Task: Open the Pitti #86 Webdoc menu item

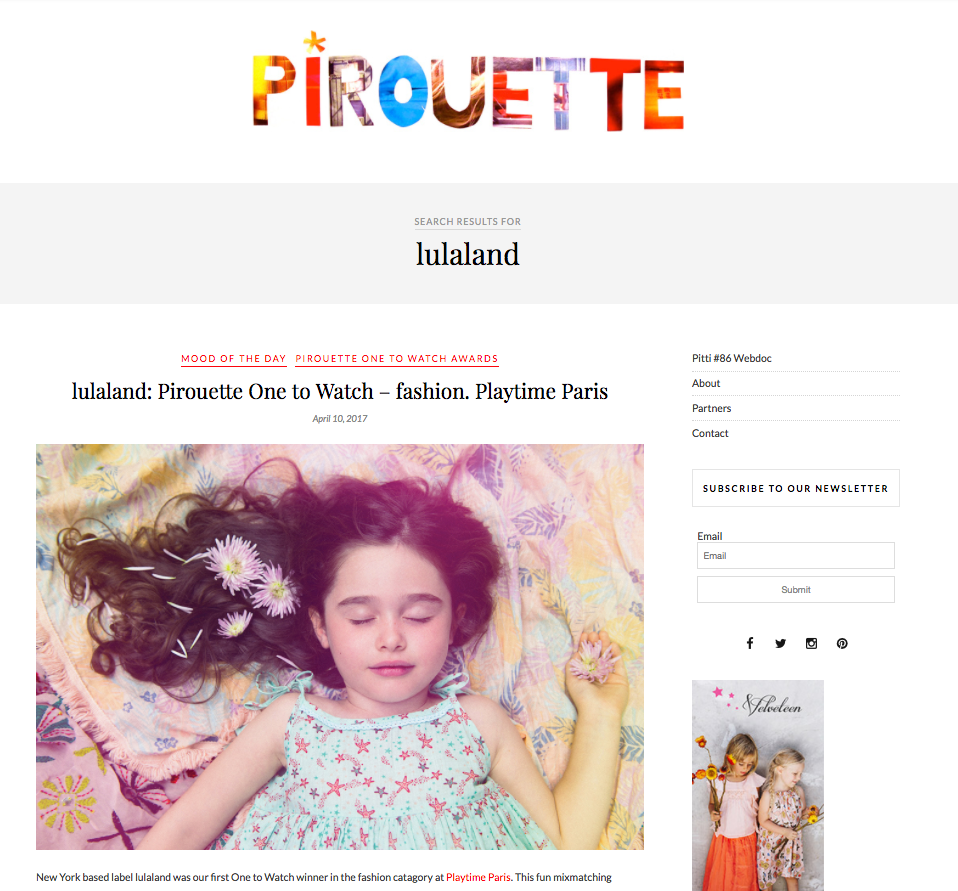Action: [x=731, y=358]
